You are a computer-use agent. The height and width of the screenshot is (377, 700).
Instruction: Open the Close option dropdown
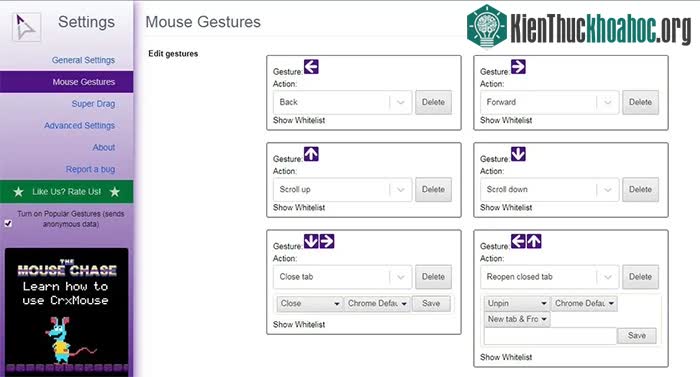tap(310, 303)
